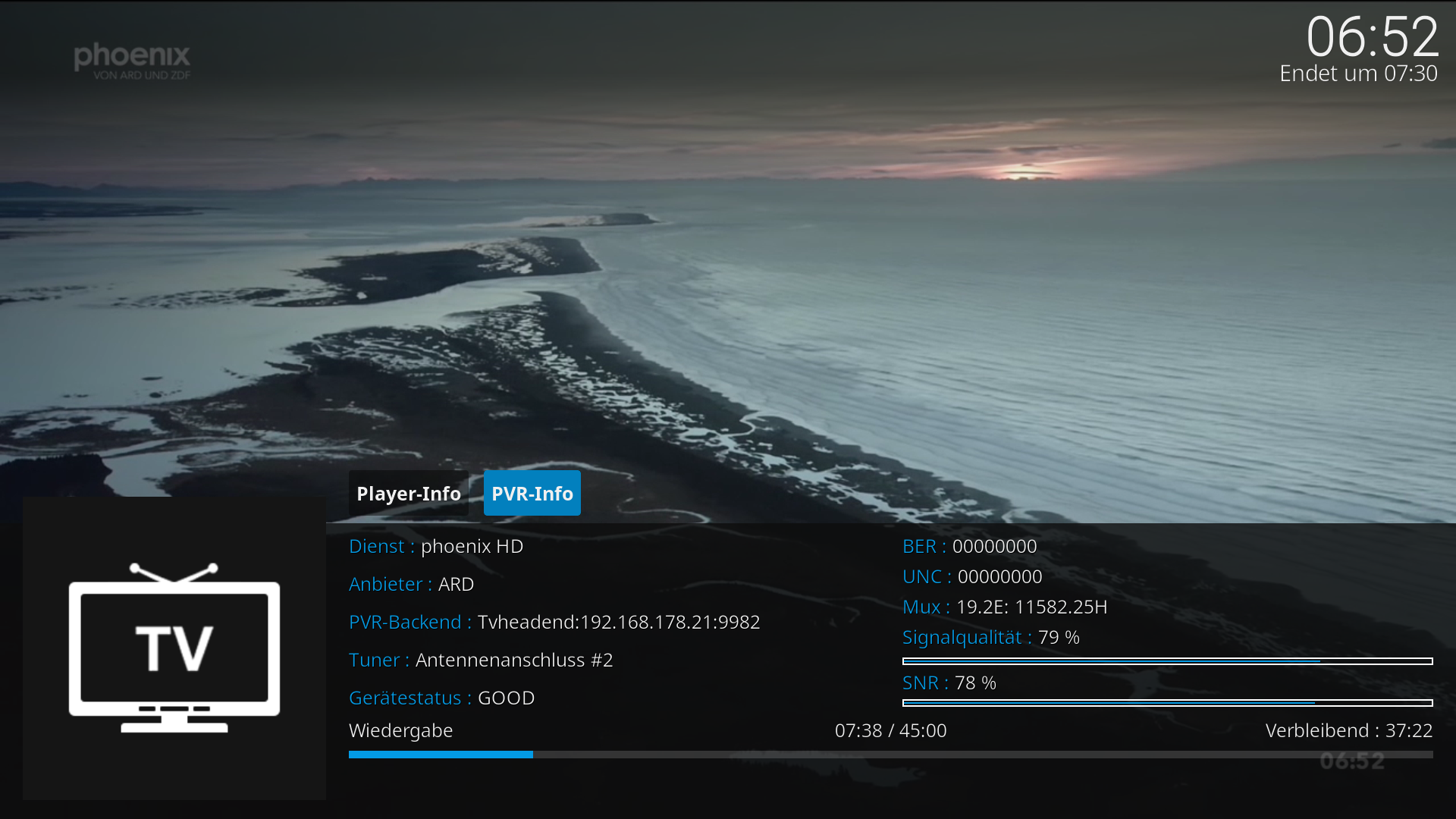Click the Signalqualität progress bar
Viewport: 1456px width, 819px height.
click(1168, 661)
